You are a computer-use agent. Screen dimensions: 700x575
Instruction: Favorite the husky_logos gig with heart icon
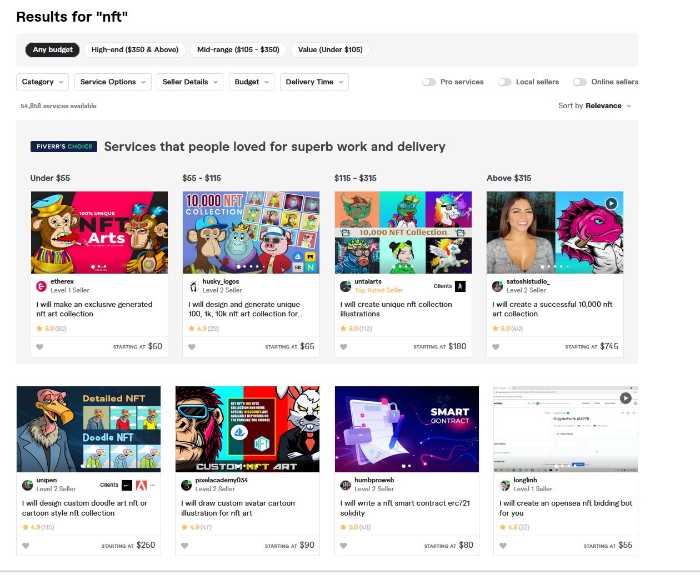(192, 347)
